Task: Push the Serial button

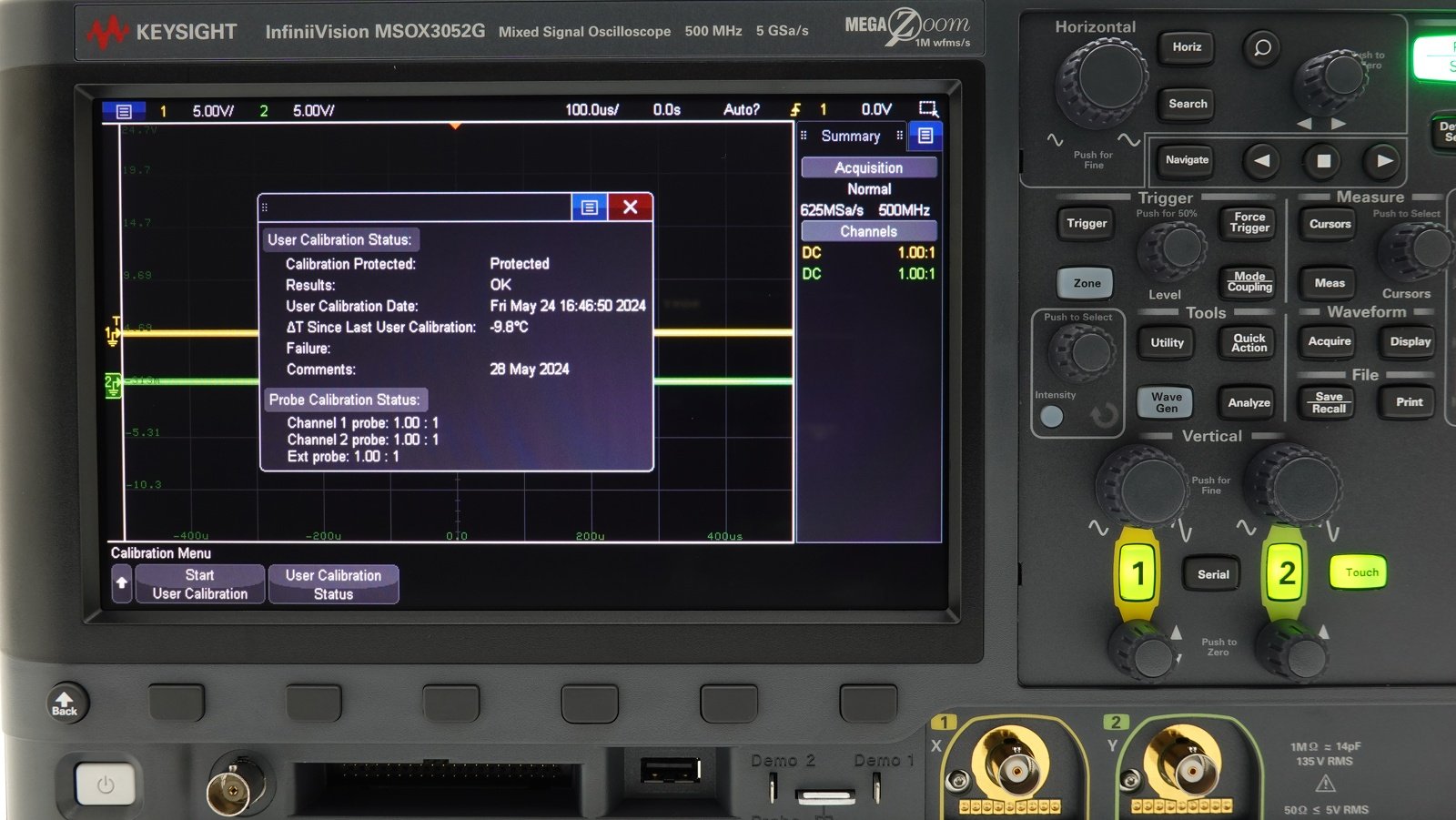Action: (x=1213, y=575)
